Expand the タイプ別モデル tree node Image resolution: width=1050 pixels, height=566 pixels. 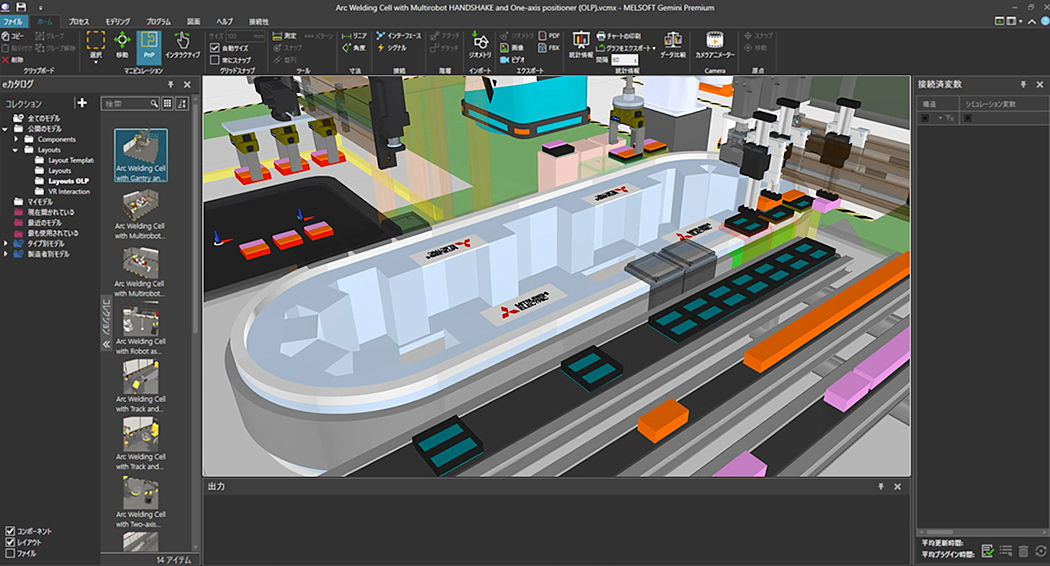pos(5,243)
